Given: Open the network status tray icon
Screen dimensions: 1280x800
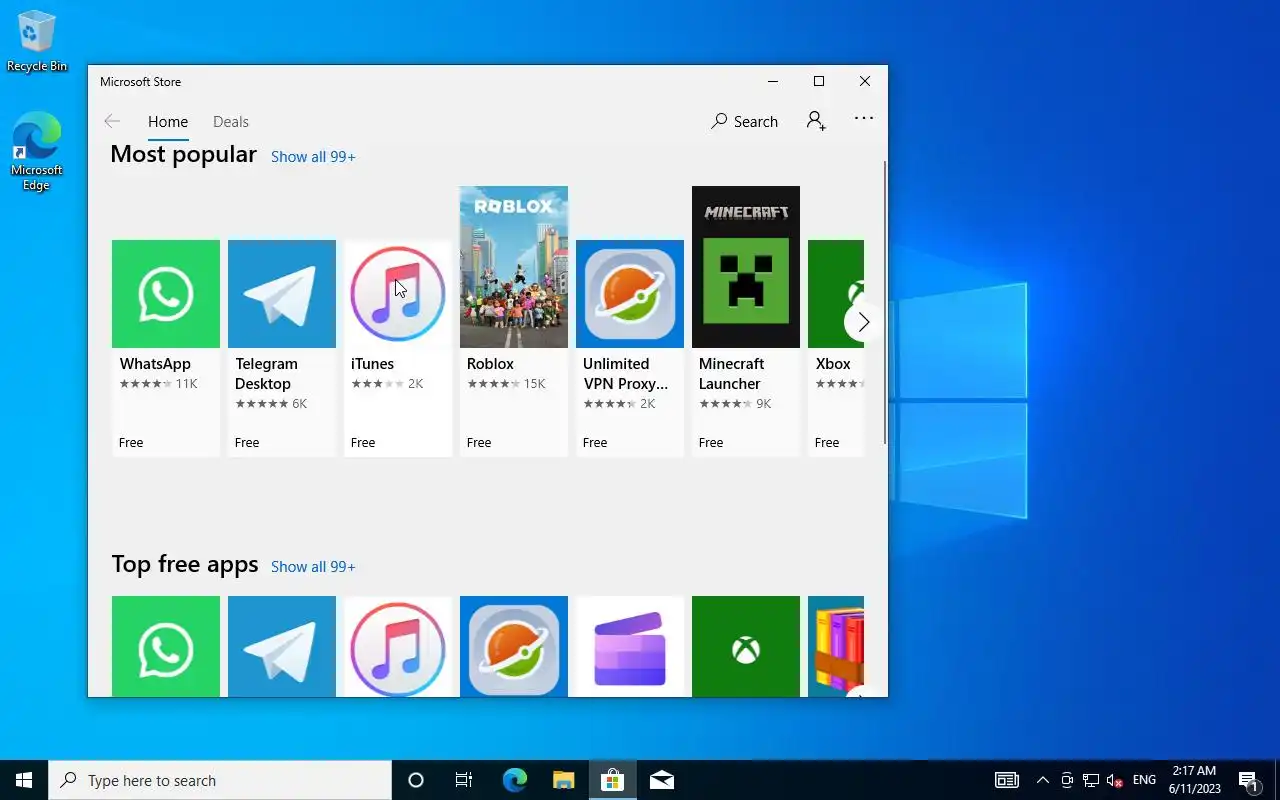Looking at the screenshot, I should (x=1091, y=780).
